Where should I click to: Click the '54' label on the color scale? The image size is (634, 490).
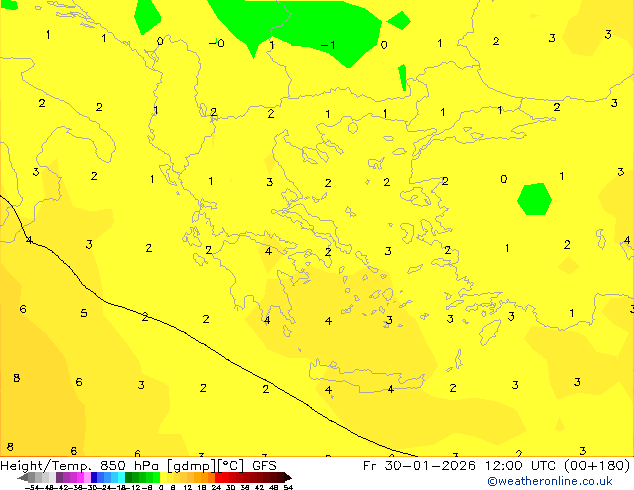(288, 487)
